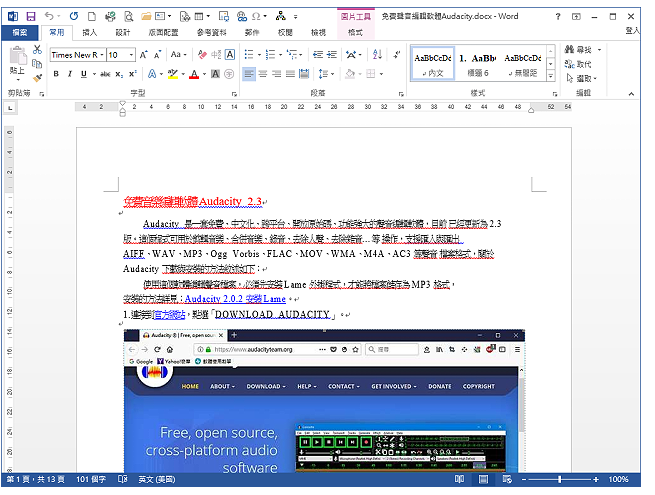Viewport: 655px width, 495px height.
Task: Toggle Superscript formatting
Action: (x=132, y=74)
